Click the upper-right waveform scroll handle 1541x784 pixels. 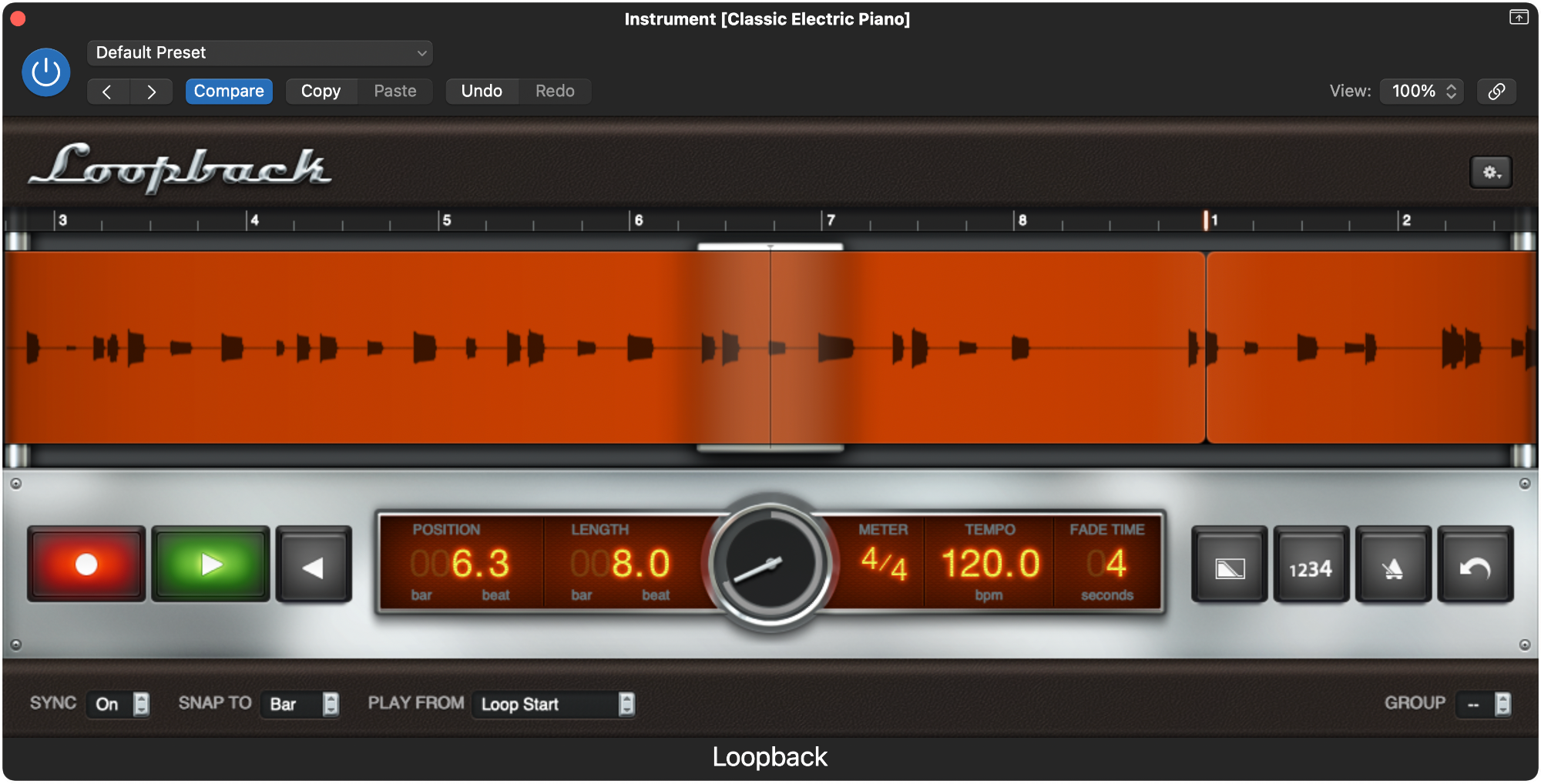(x=1523, y=241)
